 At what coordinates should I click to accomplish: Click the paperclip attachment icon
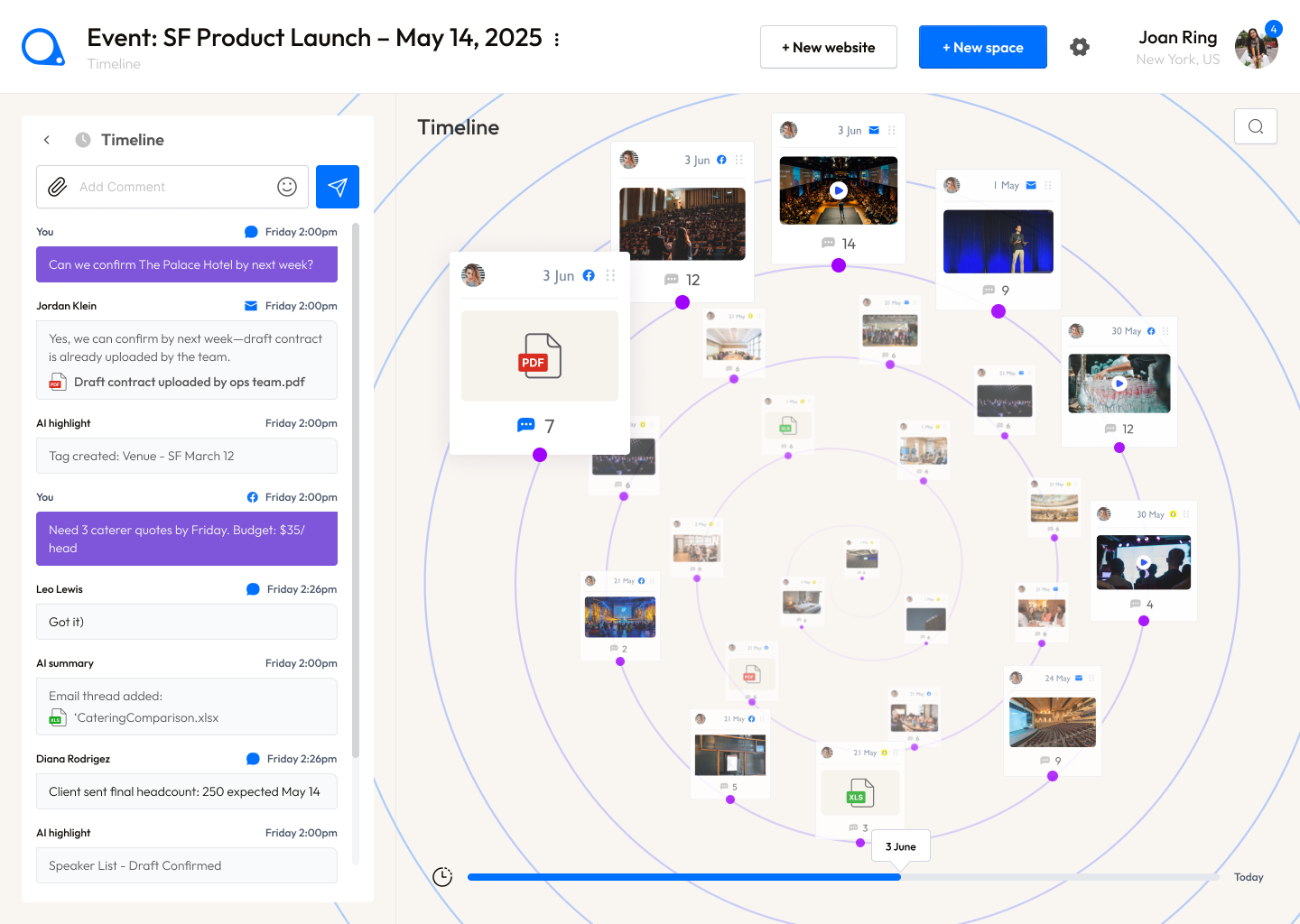tap(58, 187)
